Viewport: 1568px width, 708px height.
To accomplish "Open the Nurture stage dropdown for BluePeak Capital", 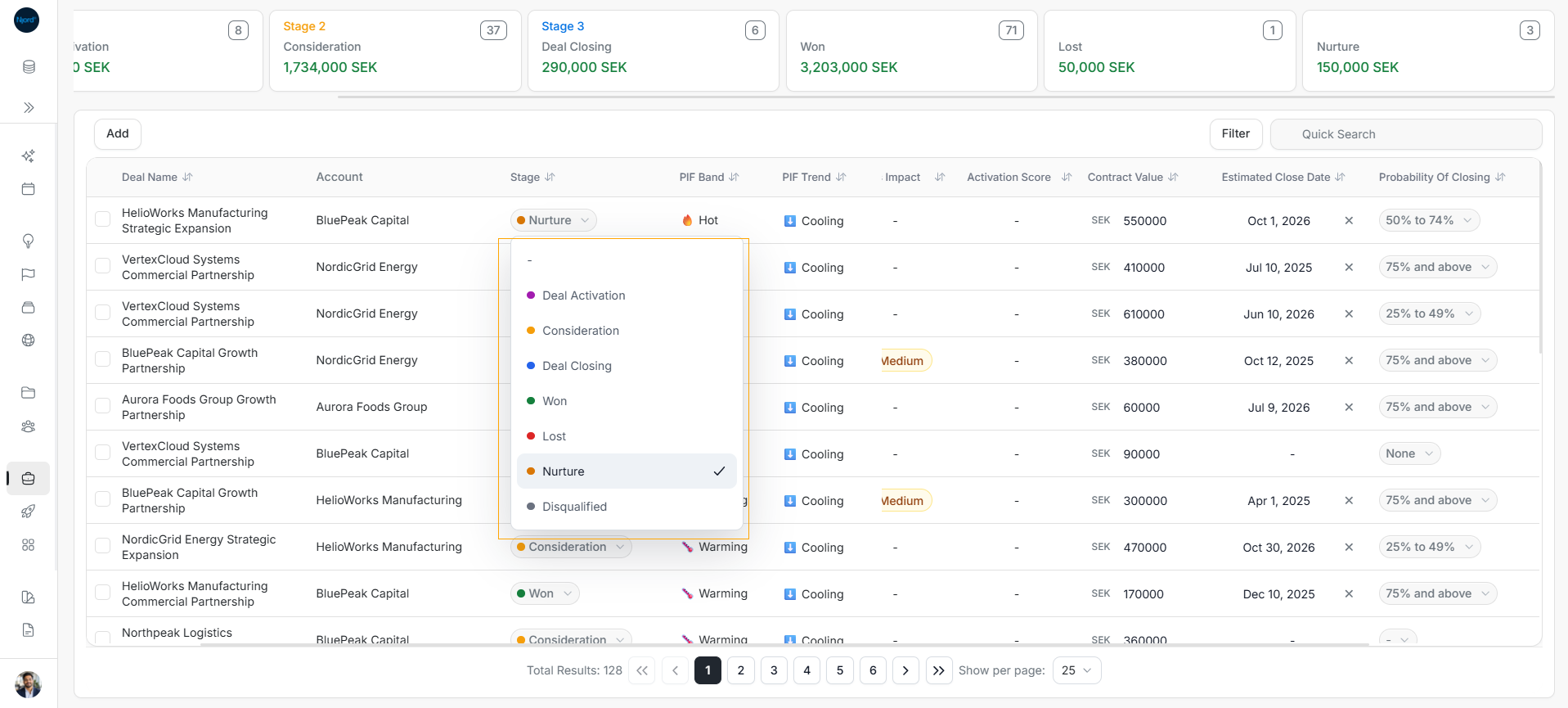I will [554, 221].
